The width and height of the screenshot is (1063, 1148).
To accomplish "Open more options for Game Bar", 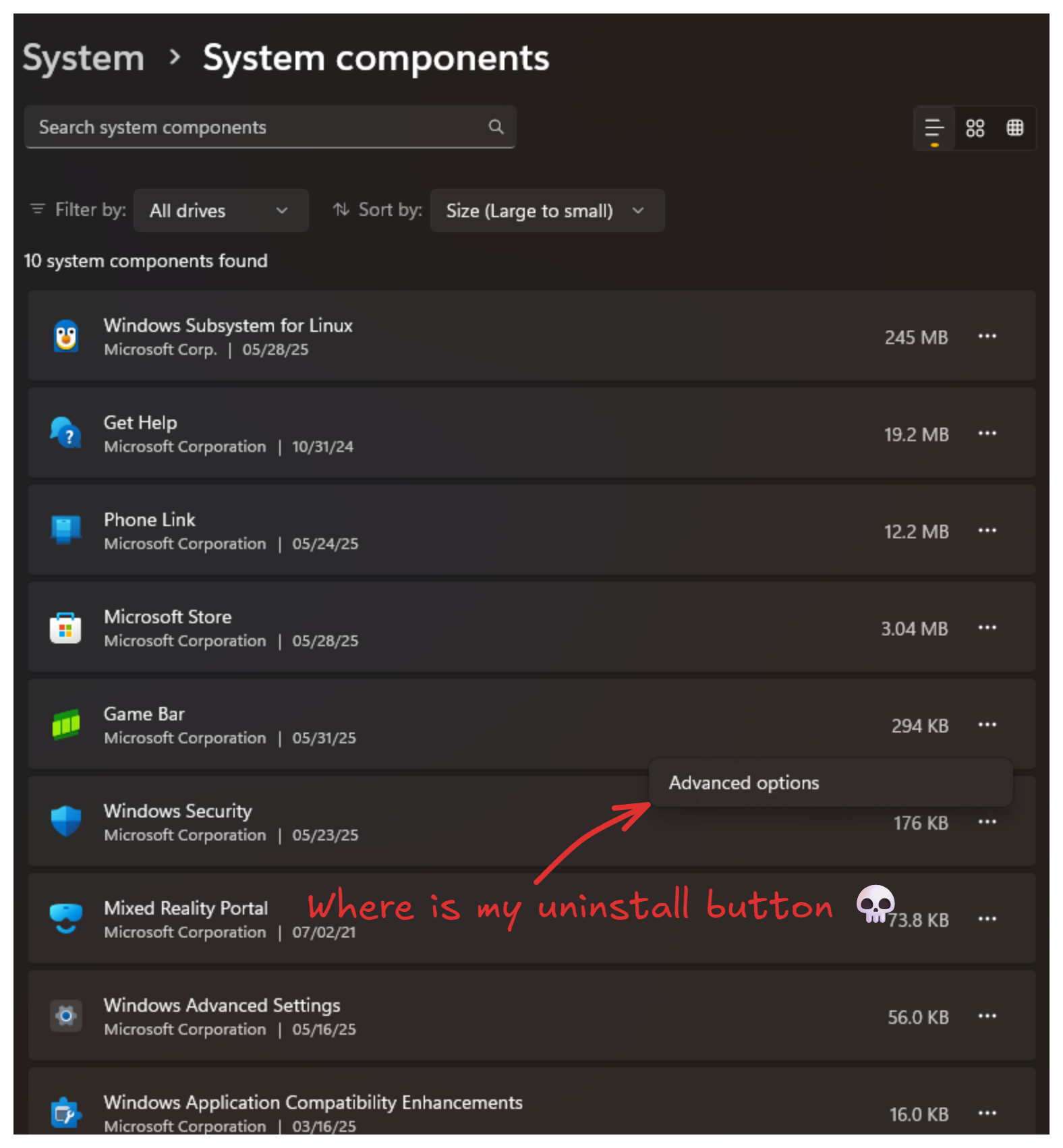I will 987,724.
